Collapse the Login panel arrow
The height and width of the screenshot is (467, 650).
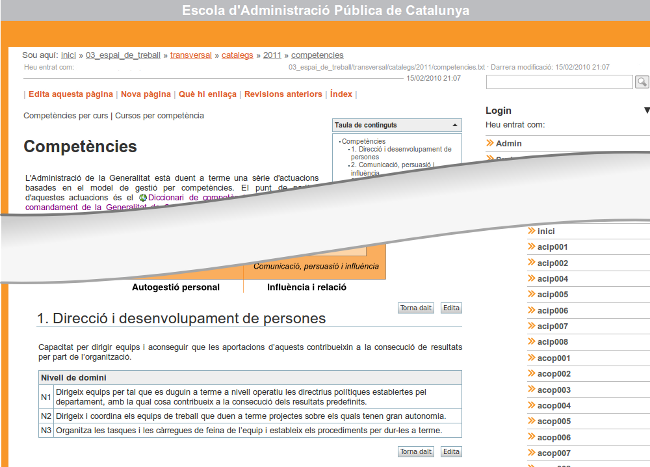[646, 110]
